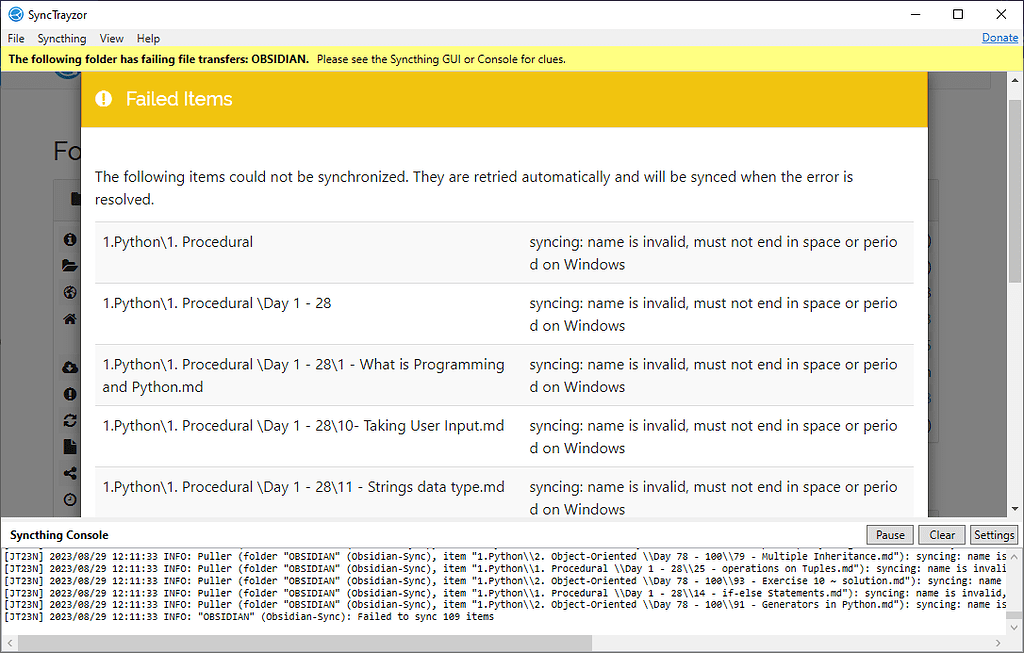This screenshot has height=653, width=1024.
Task: Click the error exclamation icon in the sidebar
Action: [x=69, y=393]
